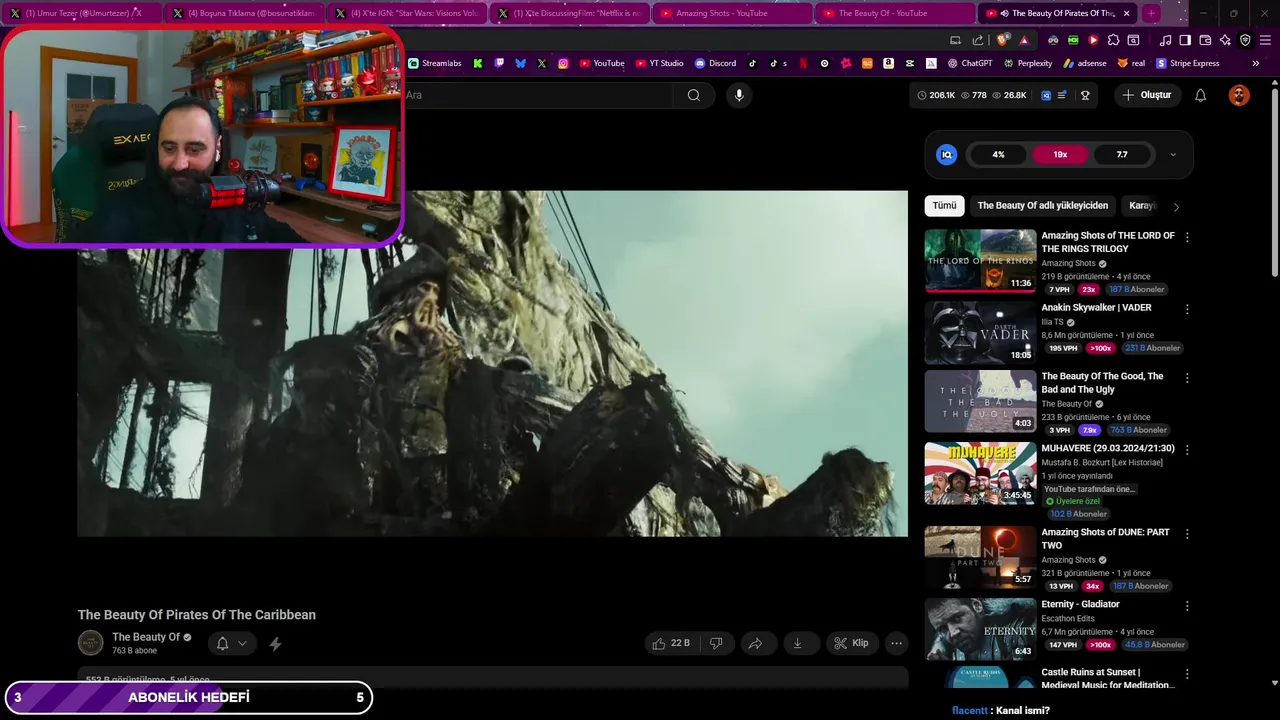Open the Perplexity bookmark
The image size is (1280, 720).
coord(1027,63)
